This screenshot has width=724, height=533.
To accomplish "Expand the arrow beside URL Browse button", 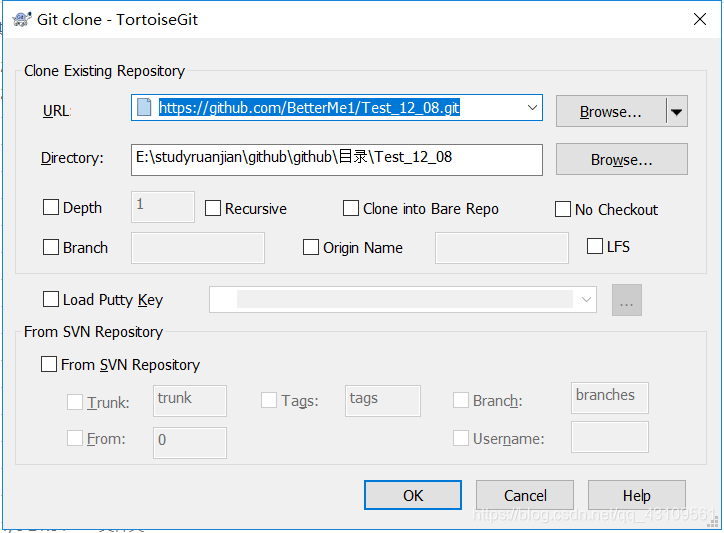I will 676,111.
